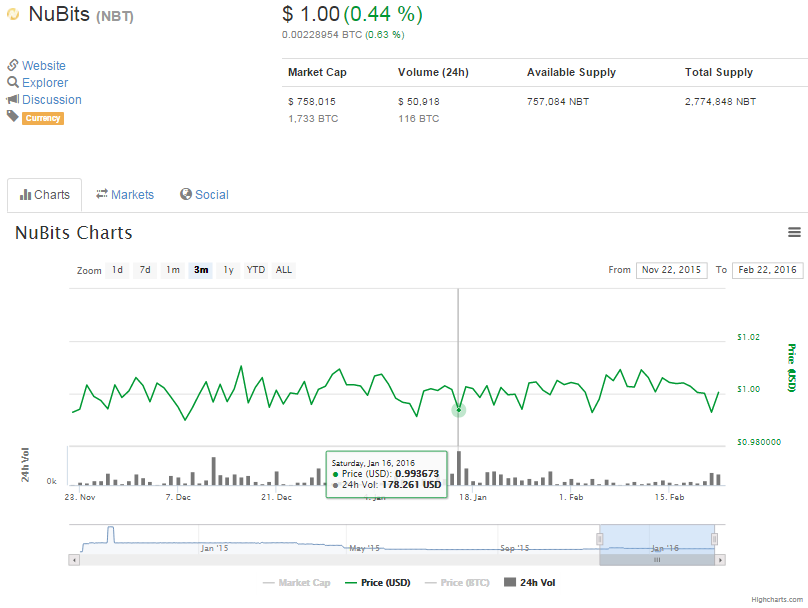
Task: Click the Available Supply header
Action: coord(571,72)
